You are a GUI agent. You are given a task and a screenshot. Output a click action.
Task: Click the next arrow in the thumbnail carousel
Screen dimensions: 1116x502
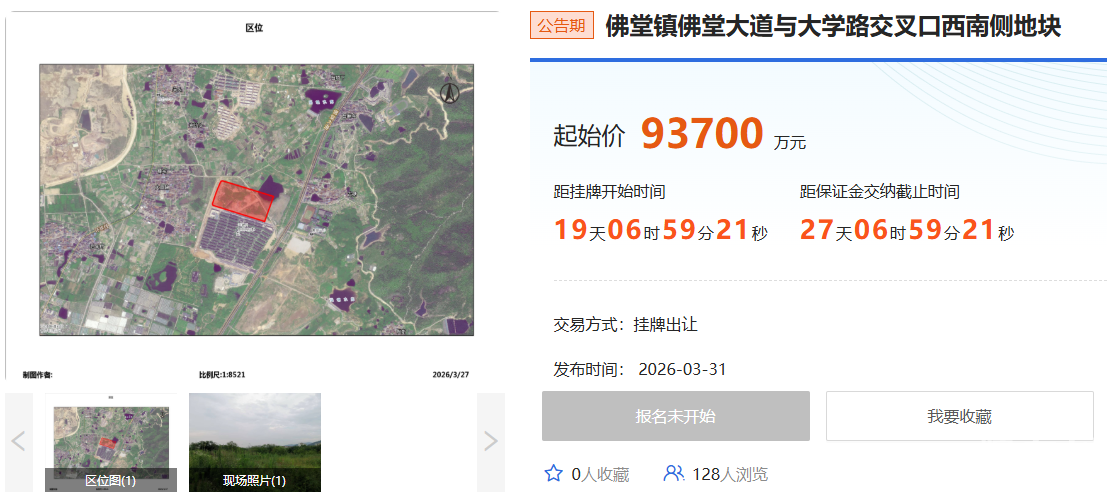click(x=490, y=441)
